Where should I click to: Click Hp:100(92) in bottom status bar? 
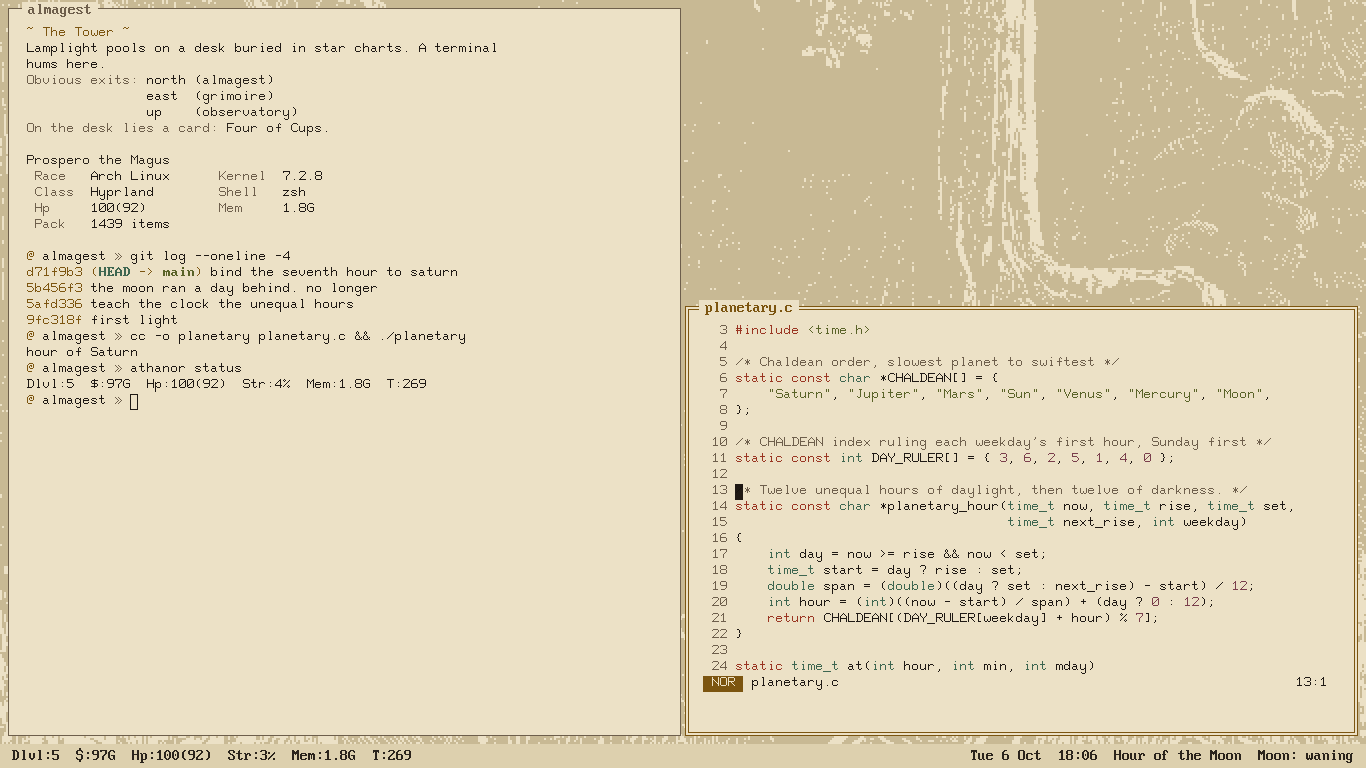click(x=171, y=756)
